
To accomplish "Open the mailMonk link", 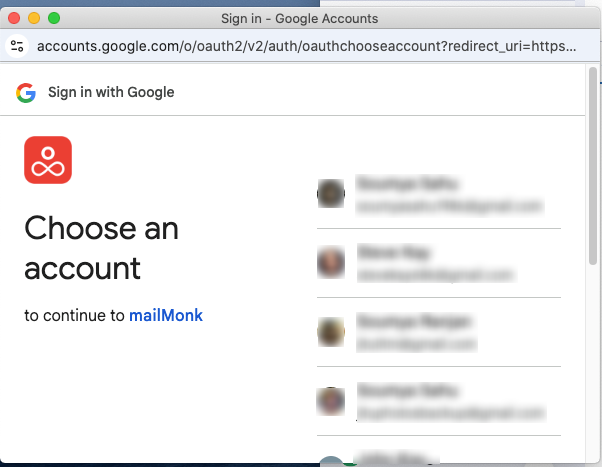I will point(166,316).
